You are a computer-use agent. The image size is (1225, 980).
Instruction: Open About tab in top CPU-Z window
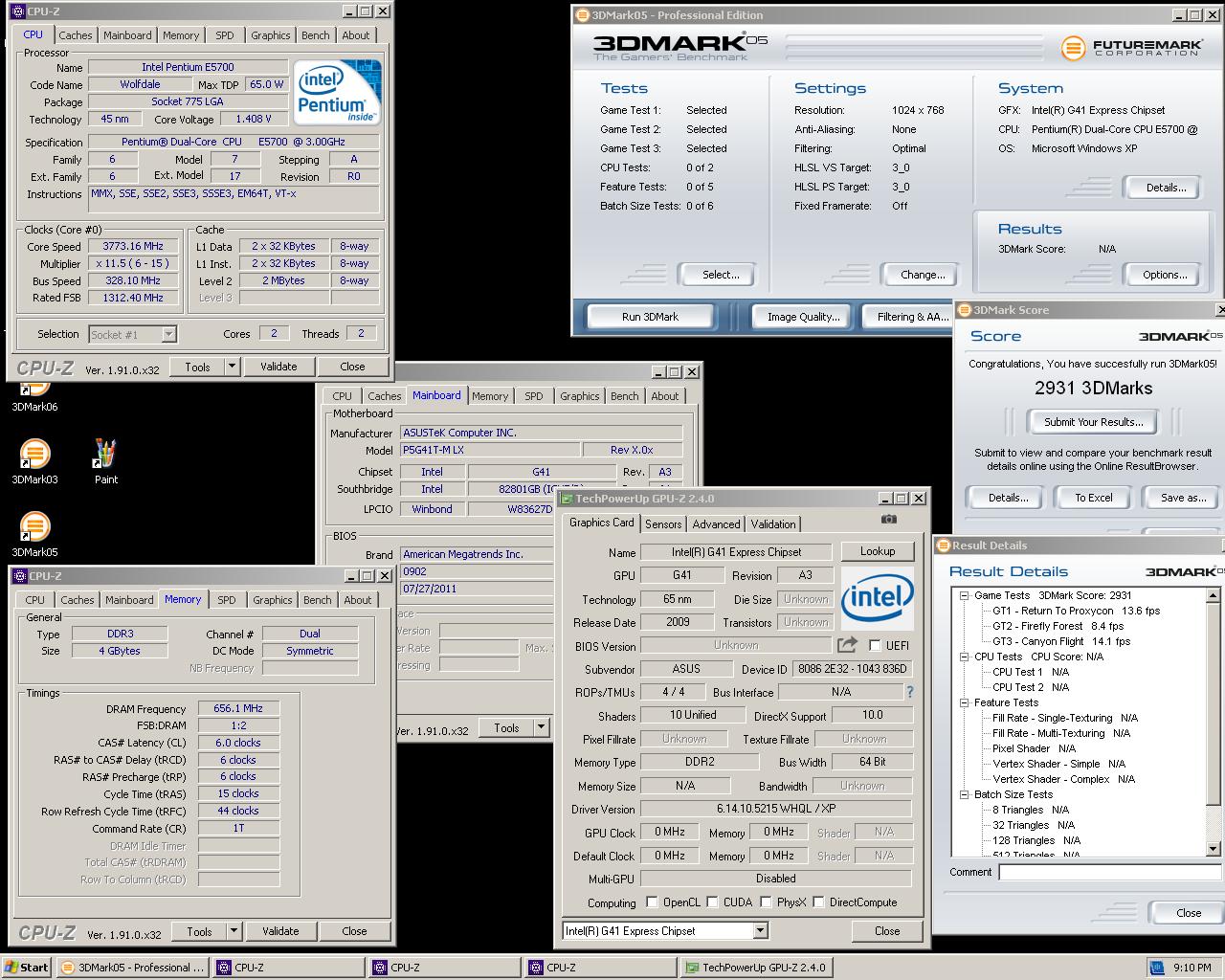[356, 35]
